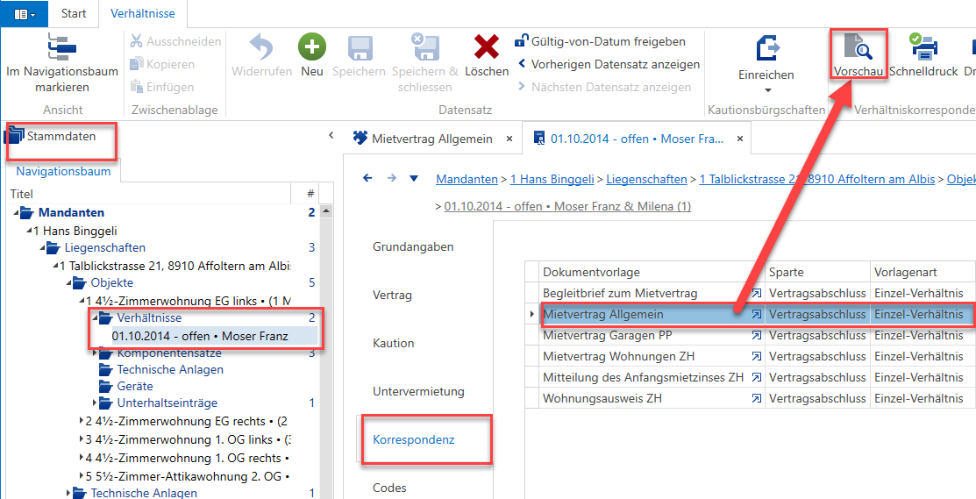This screenshot has height=499, width=976.
Task: Click the Ausschneiden scissors icon
Action: pos(136,42)
